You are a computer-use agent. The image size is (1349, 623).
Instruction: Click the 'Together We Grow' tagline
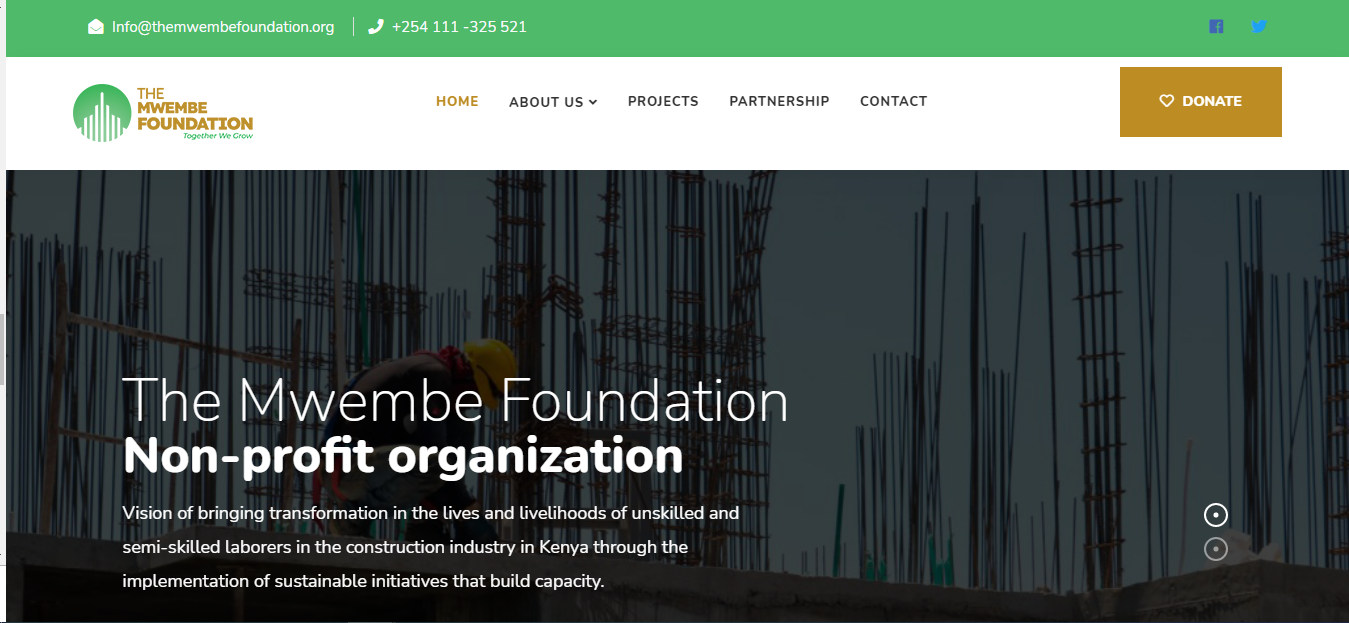(218, 136)
